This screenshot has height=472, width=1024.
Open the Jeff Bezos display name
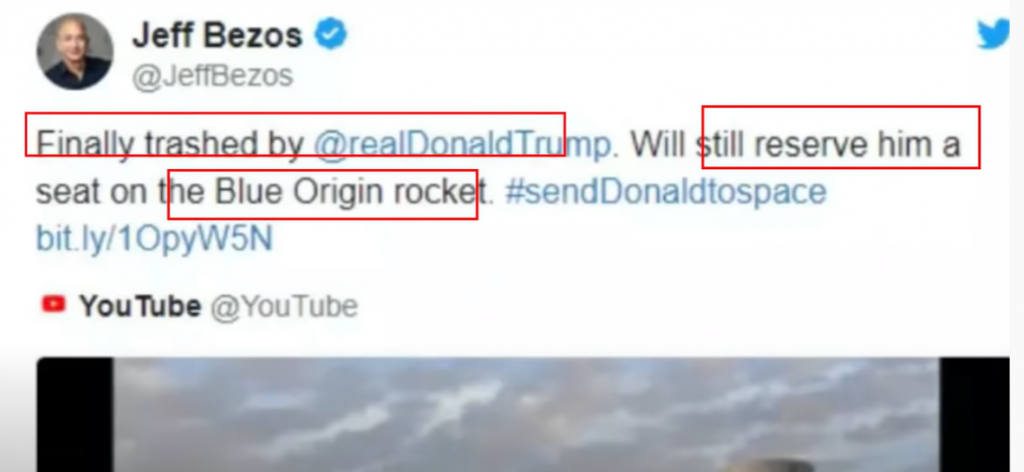pyautogui.click(x=217, y=35)
